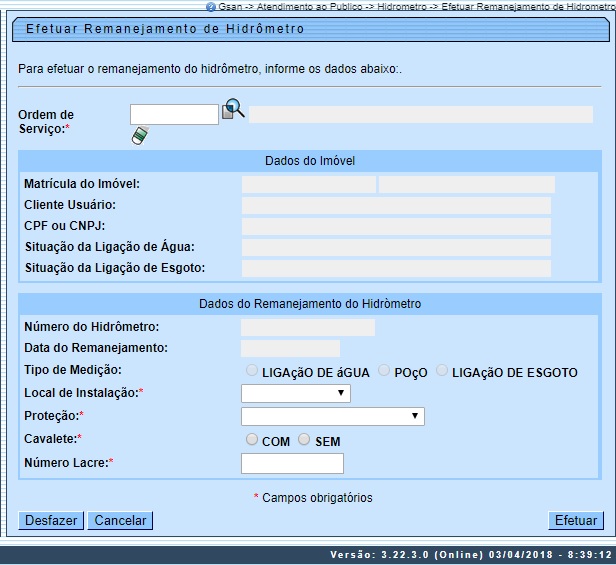
Task: Select the LIGAÇÃO DE ÁGUA radio button
Action: tap(253, 372)
